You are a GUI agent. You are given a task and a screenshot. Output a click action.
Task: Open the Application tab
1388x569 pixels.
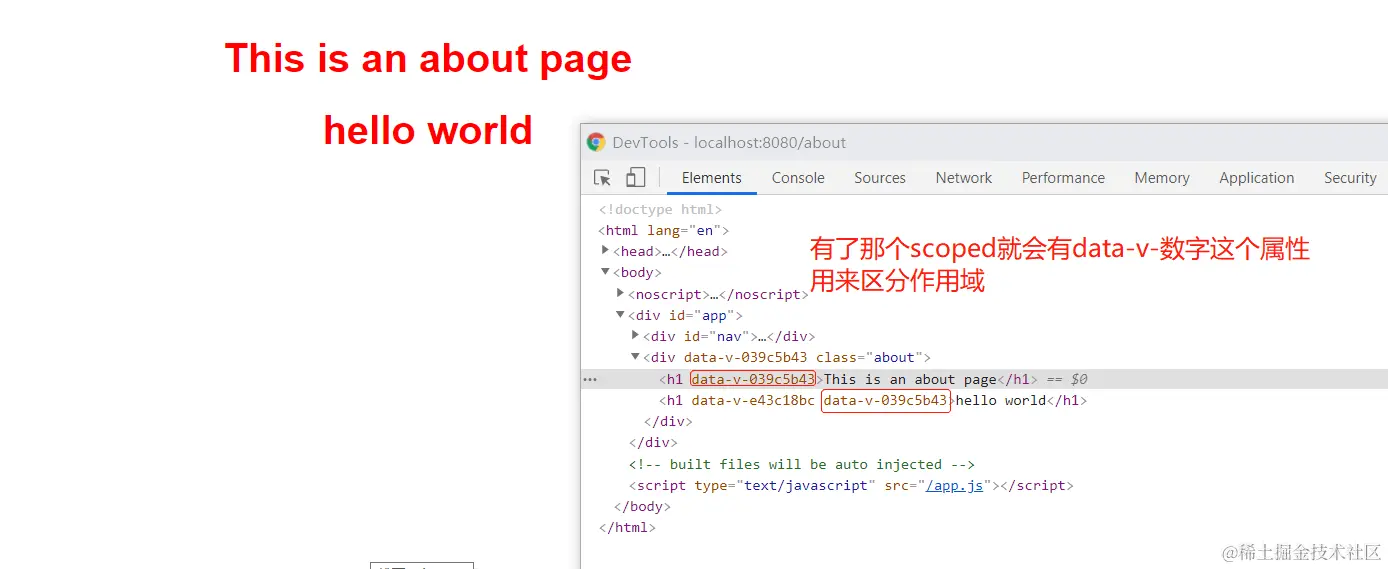[1257, 178]
